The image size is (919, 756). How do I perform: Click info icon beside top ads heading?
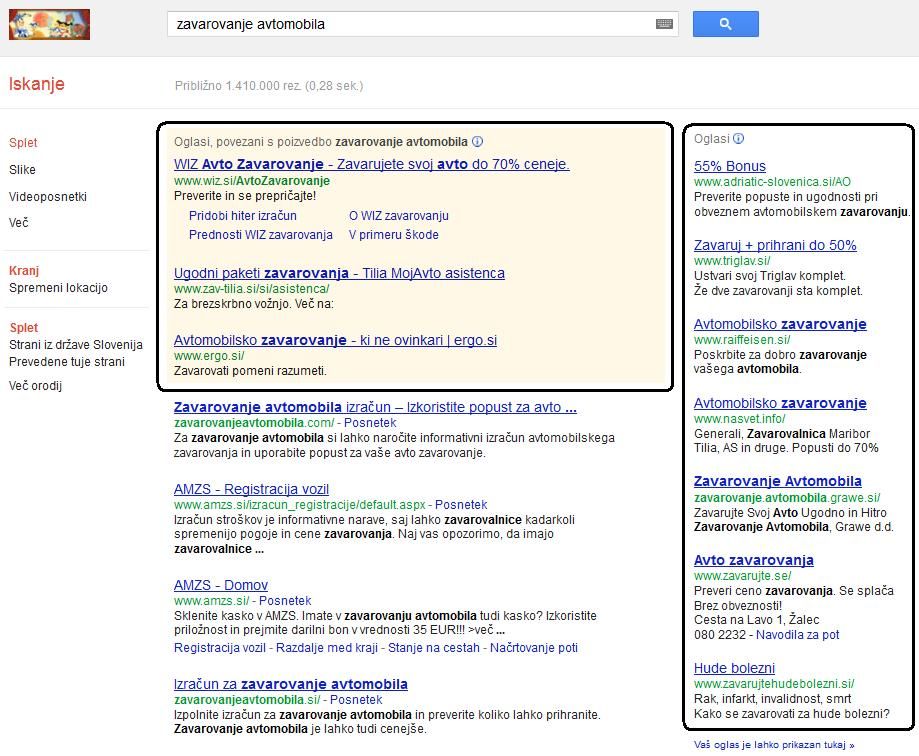[x=477, y=142]
